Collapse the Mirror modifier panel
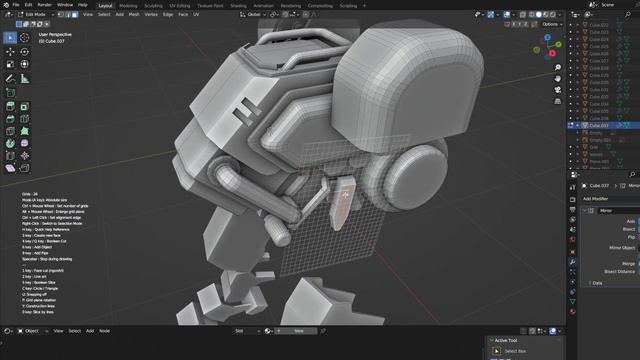Viewport: 640px width, 360px height. click(x=584, y=211)
